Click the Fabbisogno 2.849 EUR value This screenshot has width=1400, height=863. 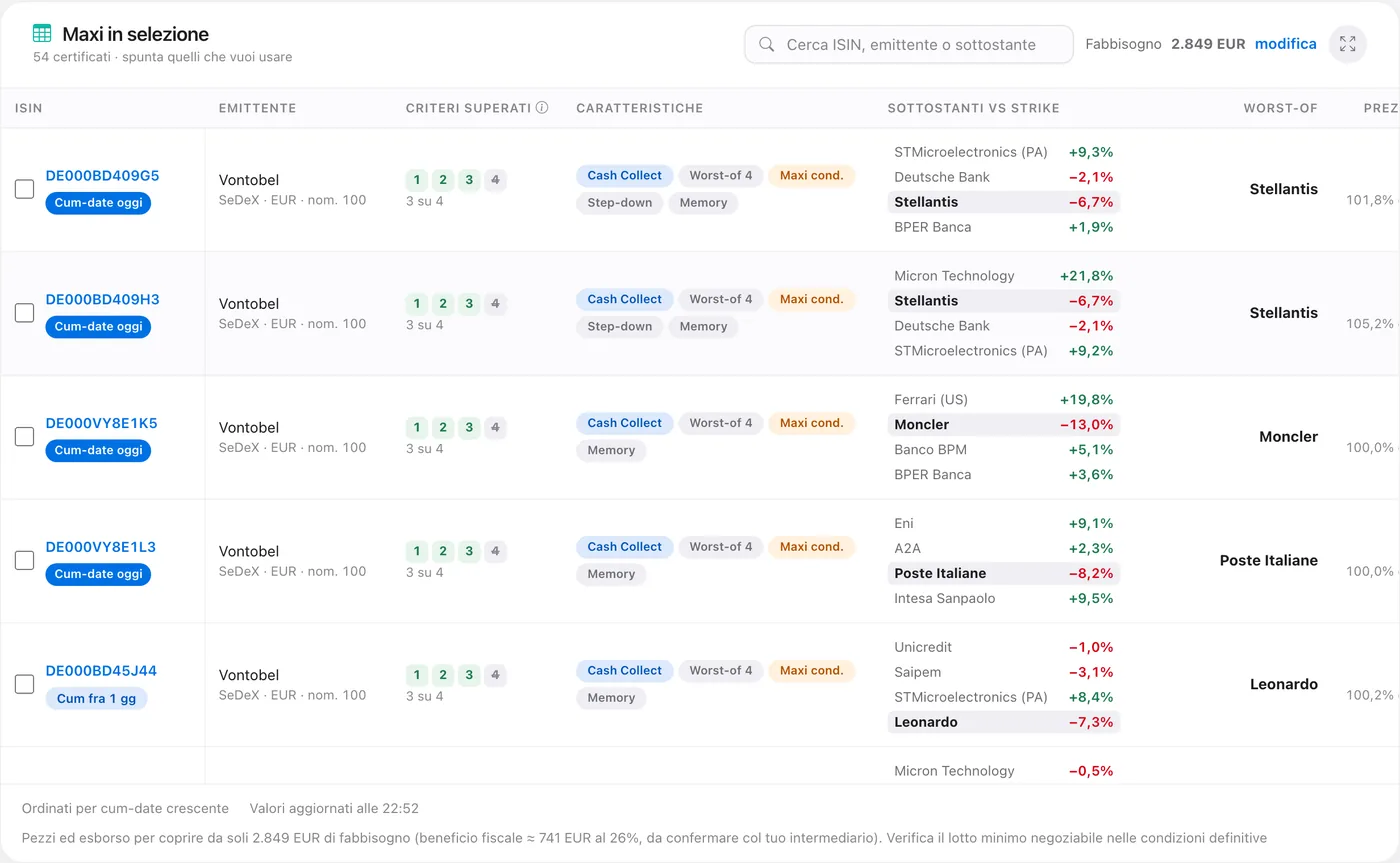coord(1208,44)
